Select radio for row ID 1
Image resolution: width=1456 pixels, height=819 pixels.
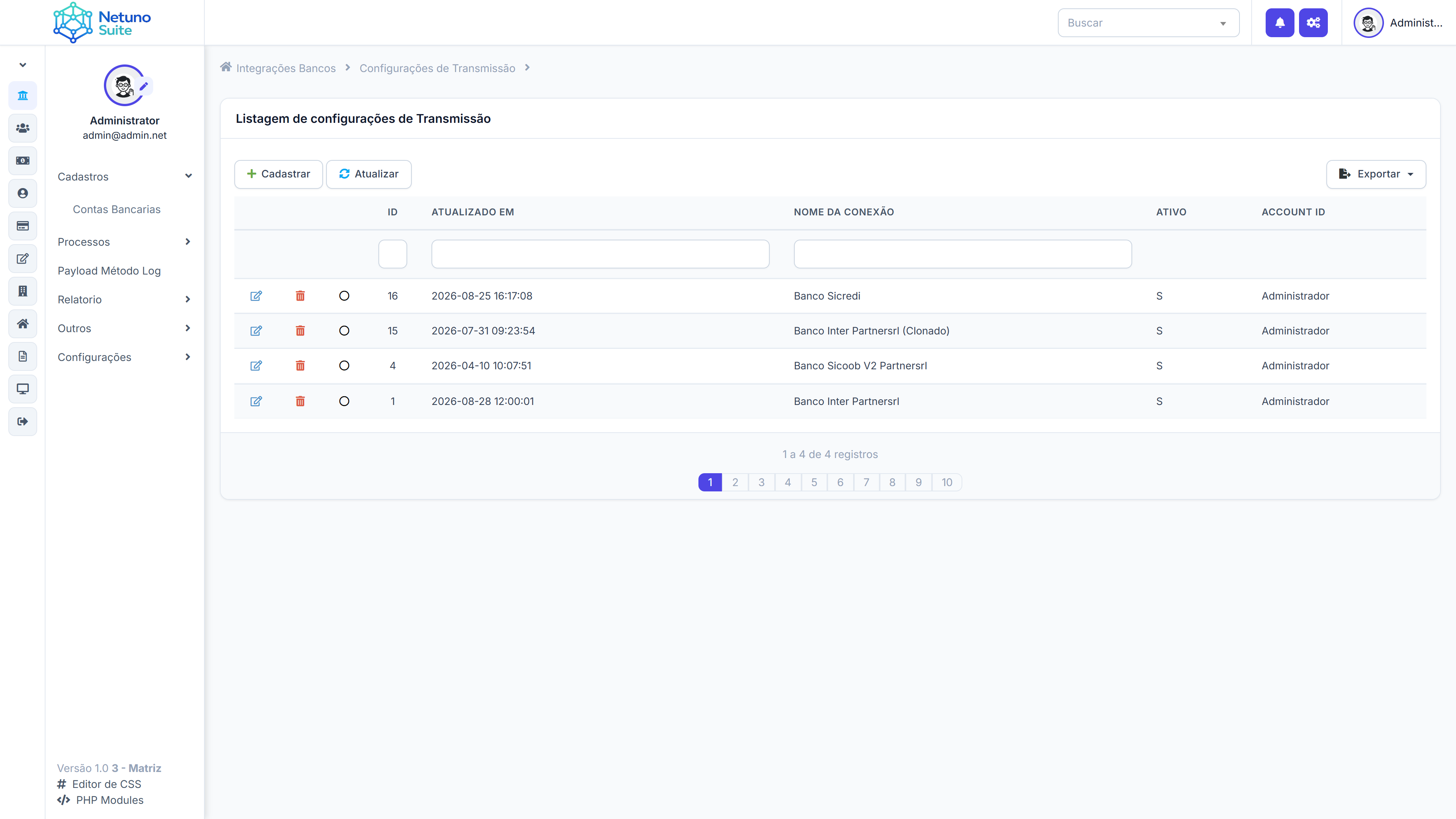344,401
